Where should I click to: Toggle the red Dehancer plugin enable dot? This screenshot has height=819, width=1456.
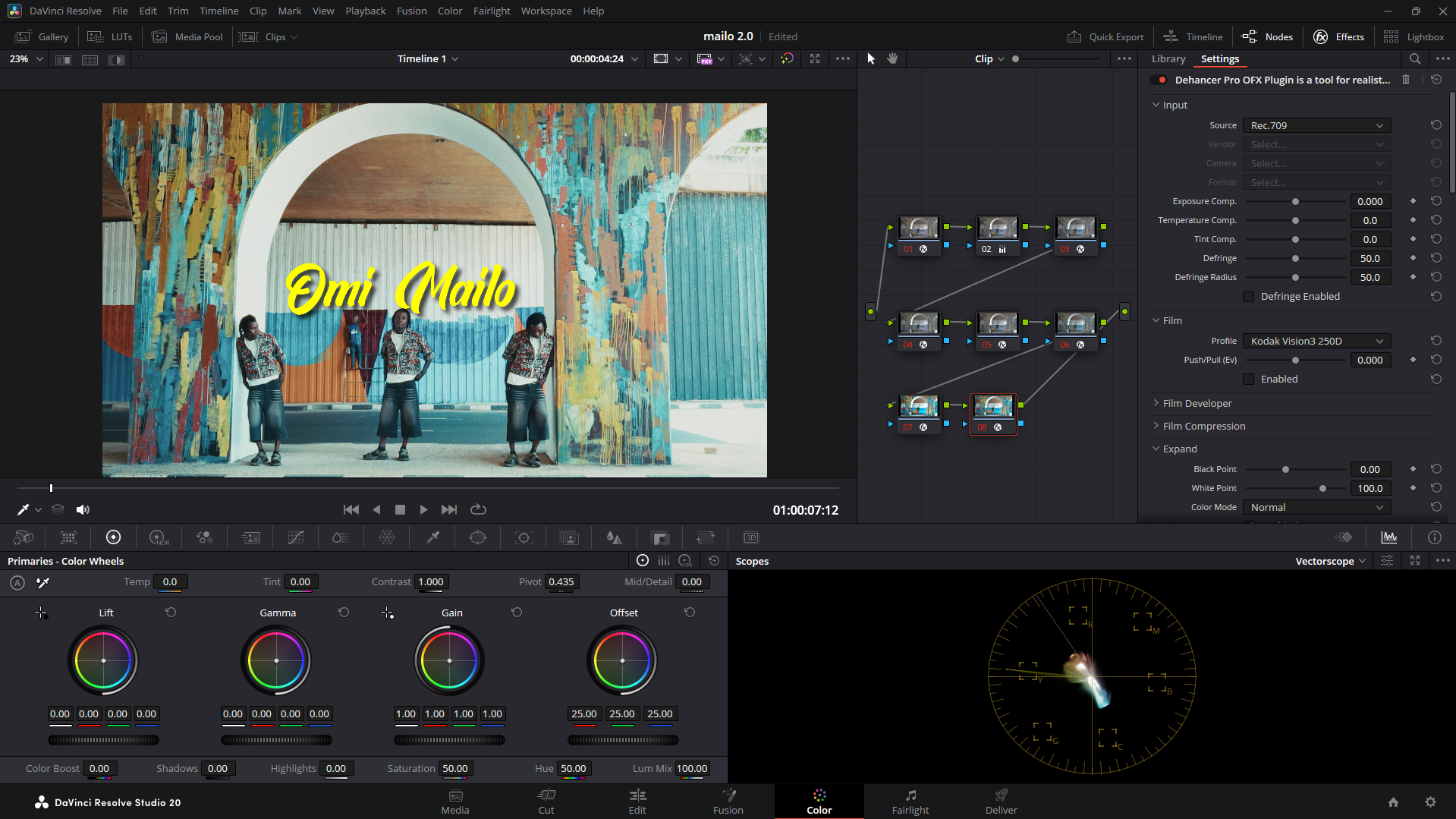click(x=1162, y=80)
